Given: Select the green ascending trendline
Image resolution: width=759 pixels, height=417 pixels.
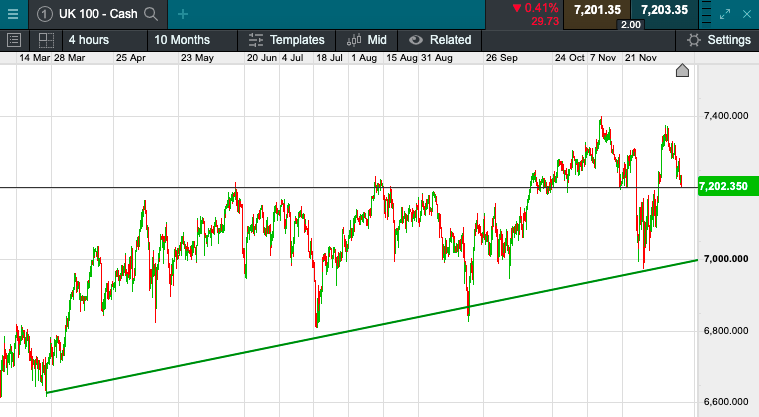Looking at the screenshot, I should coord(372,326).
